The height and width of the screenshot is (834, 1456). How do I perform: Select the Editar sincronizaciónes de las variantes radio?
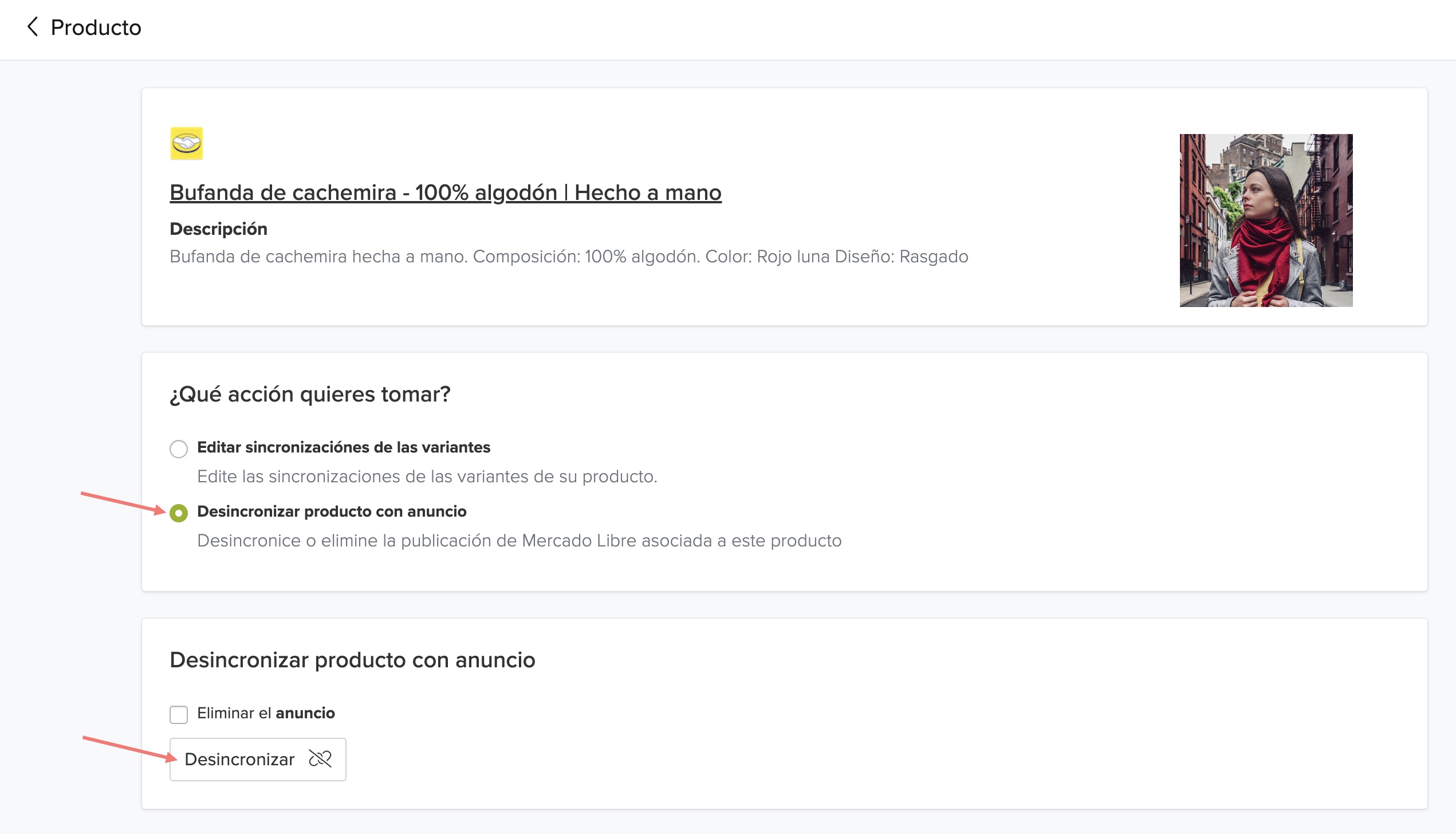click(x=179, y=449)
